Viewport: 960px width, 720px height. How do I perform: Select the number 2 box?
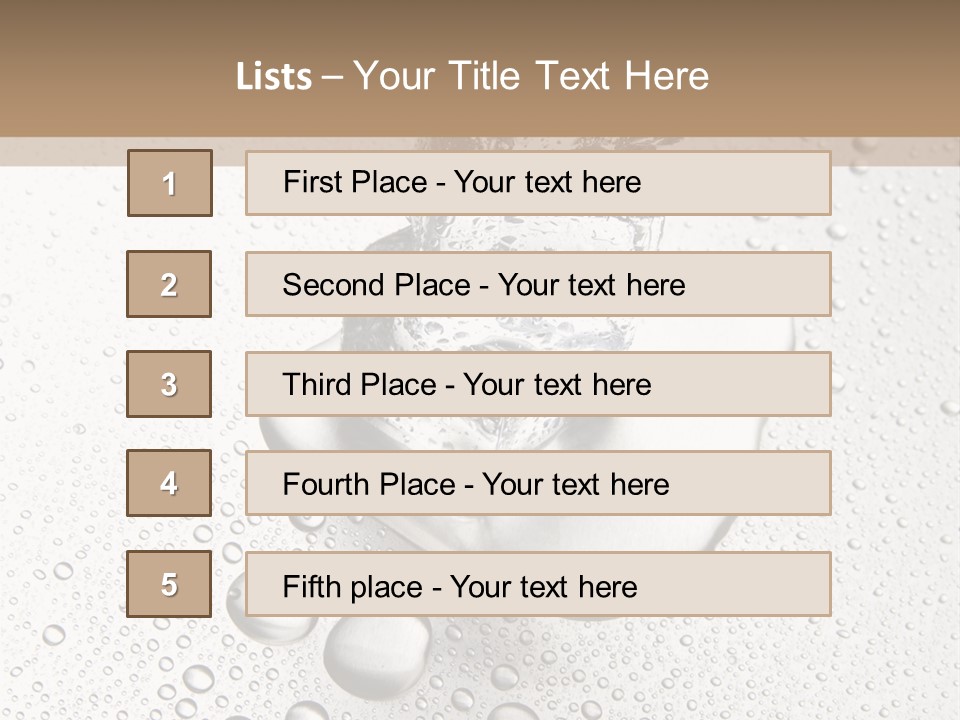(169, 284)
